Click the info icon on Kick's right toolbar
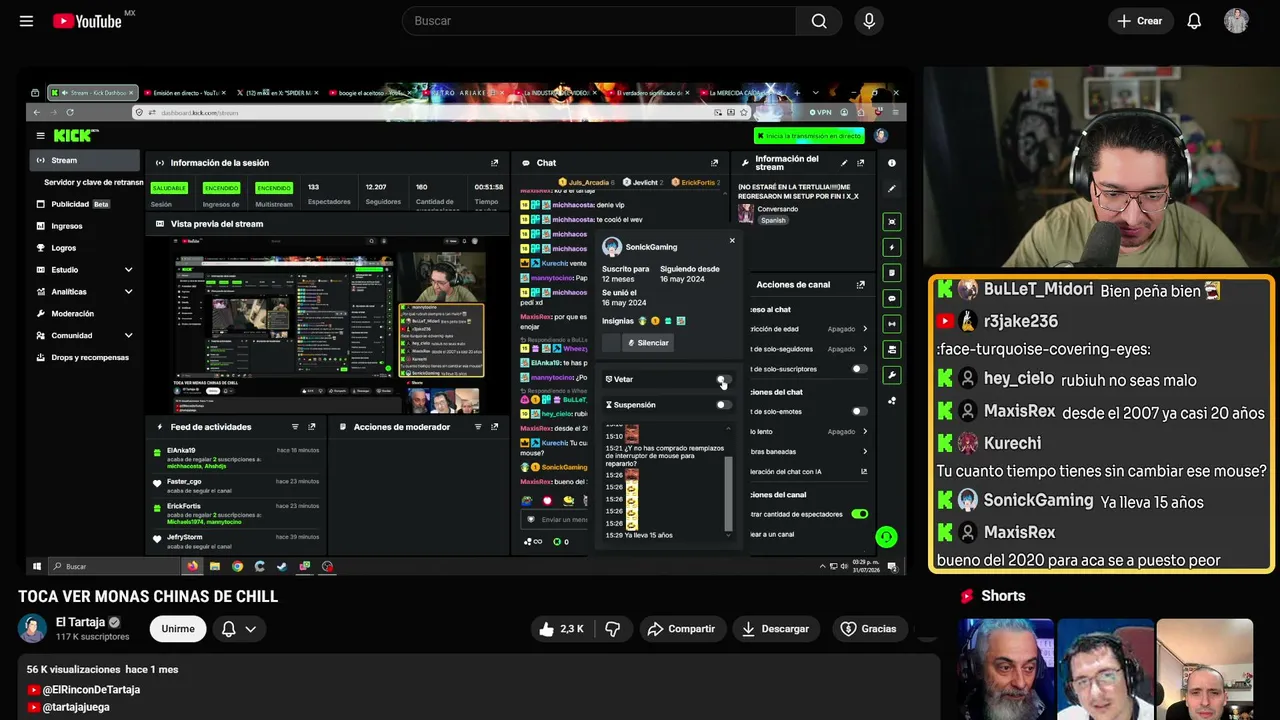The image size is (1280, 720). point(892,163)
